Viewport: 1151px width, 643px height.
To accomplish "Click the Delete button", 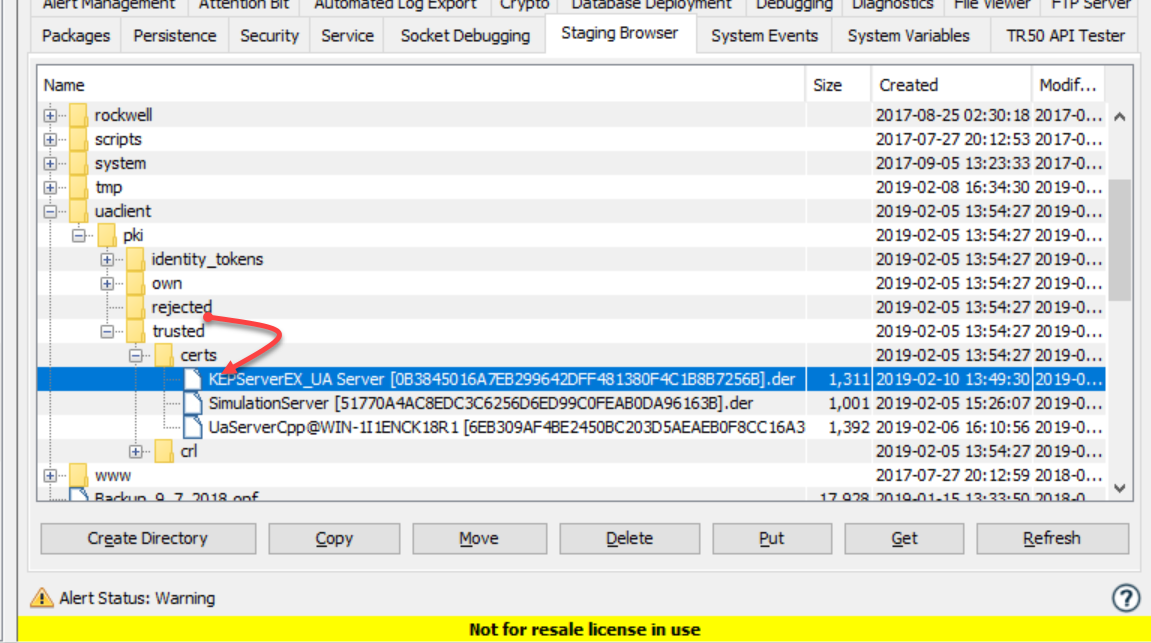I will [630, 538].
